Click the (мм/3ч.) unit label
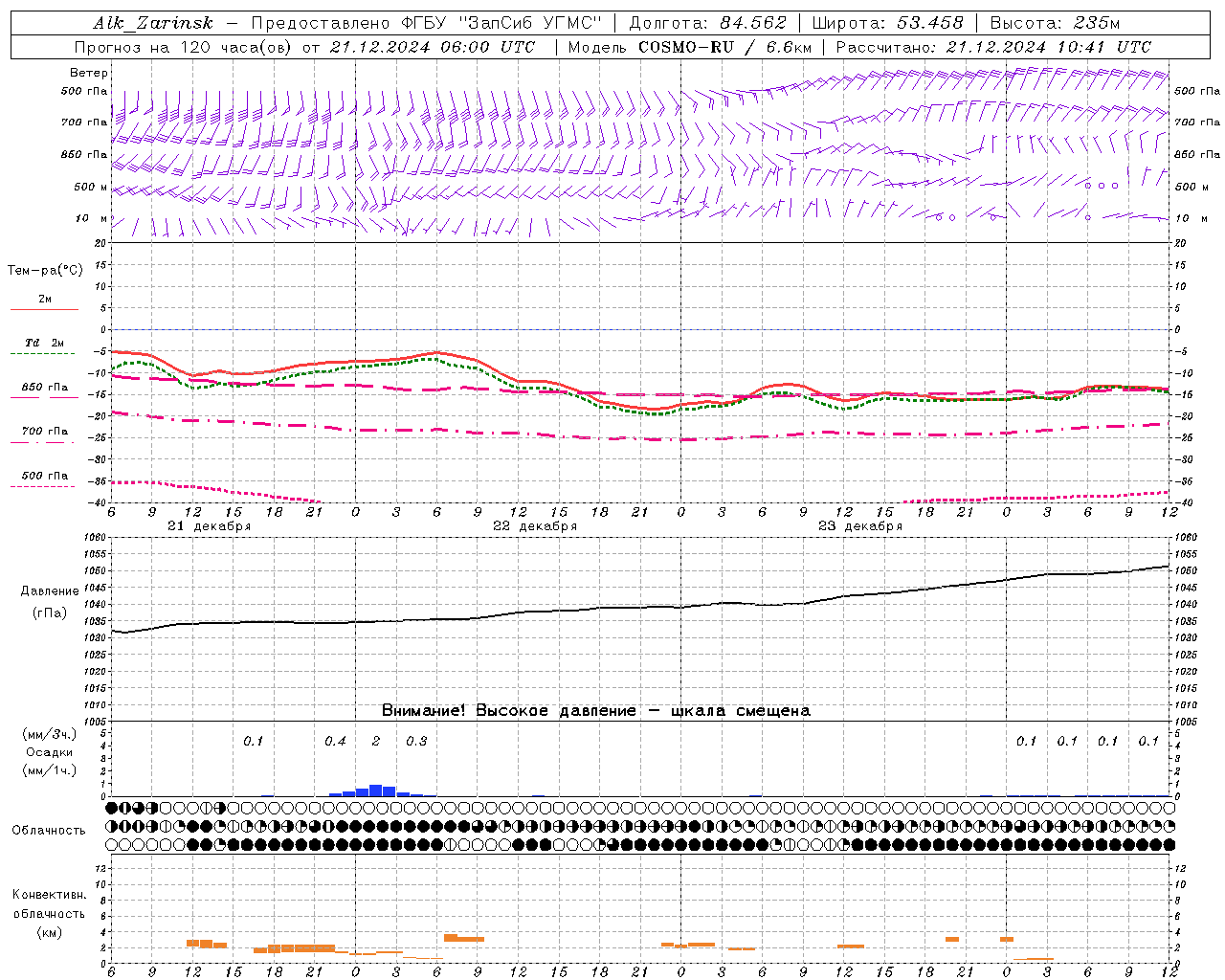This screenshot has width=1225, height=980. (x=50, y=734)
